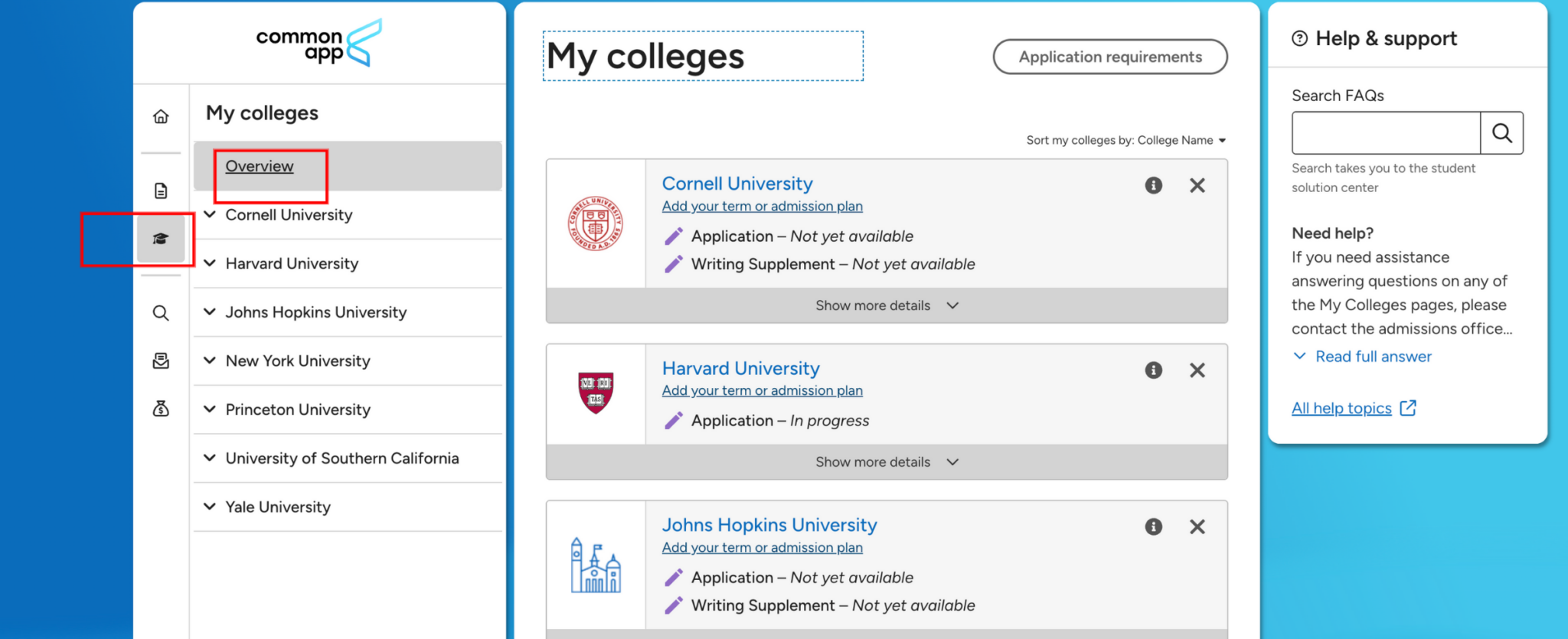Screen dimensions: 1568x639
Task: Click Harvard "Application – In progress" text
Action: pyautogui.click(x=780, y=421)
